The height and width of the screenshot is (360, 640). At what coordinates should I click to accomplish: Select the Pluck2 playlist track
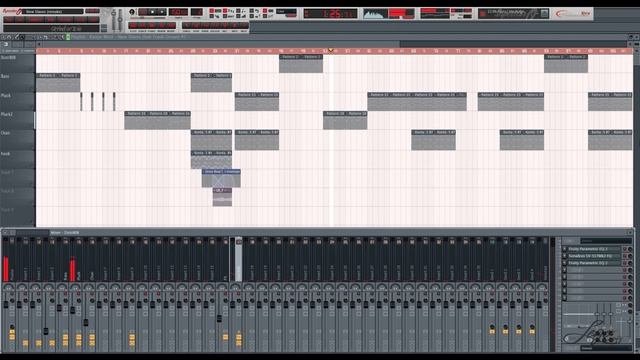18,120
